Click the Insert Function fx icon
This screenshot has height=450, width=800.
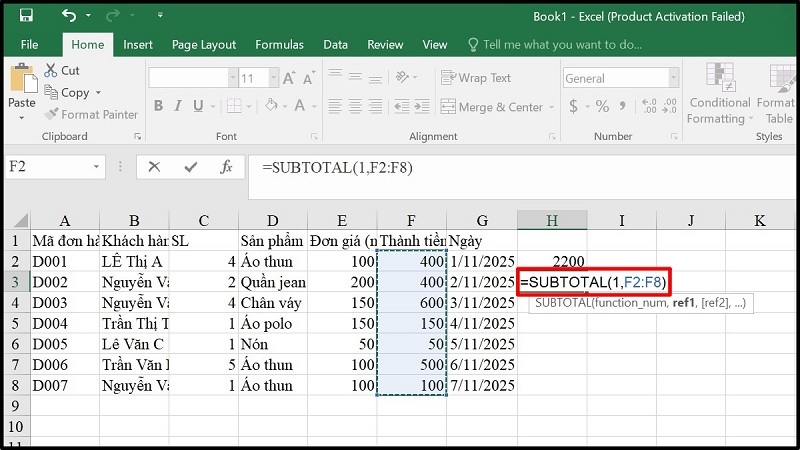[226, 167]
